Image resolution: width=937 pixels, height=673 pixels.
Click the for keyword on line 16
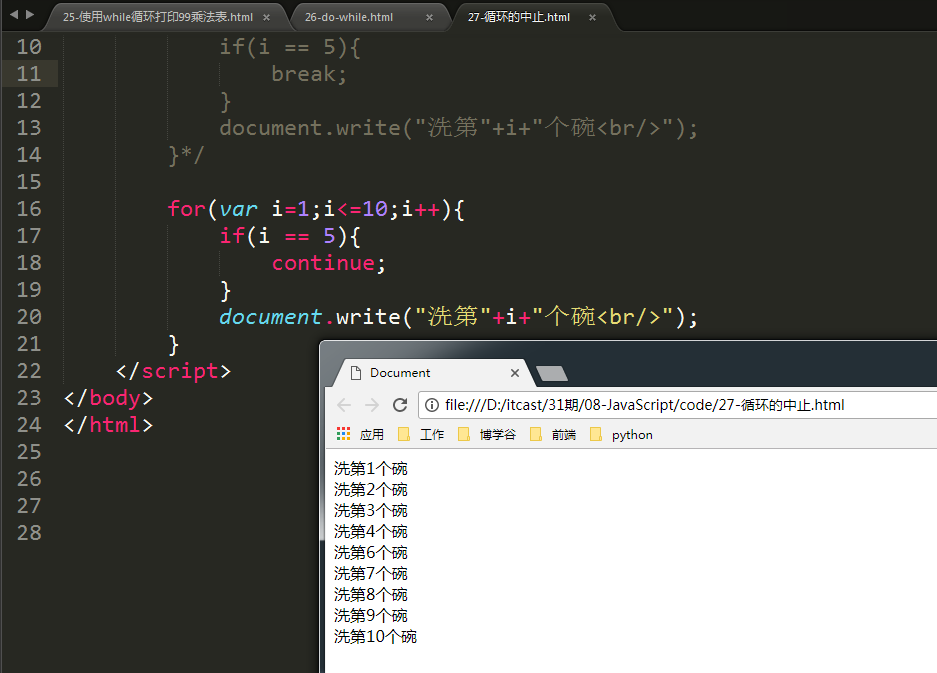pos(186,209)
